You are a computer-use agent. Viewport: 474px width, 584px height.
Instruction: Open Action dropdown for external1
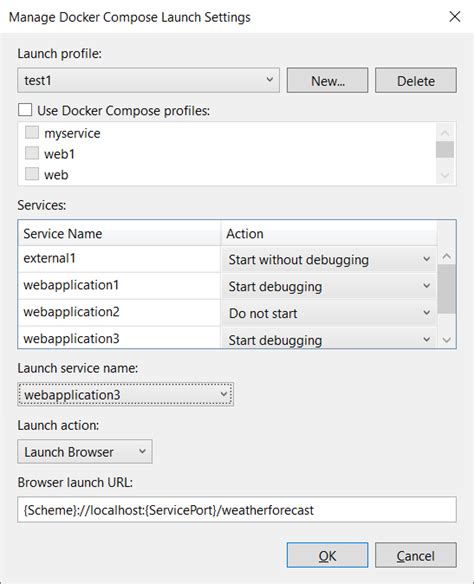click(x=329, y=259)
